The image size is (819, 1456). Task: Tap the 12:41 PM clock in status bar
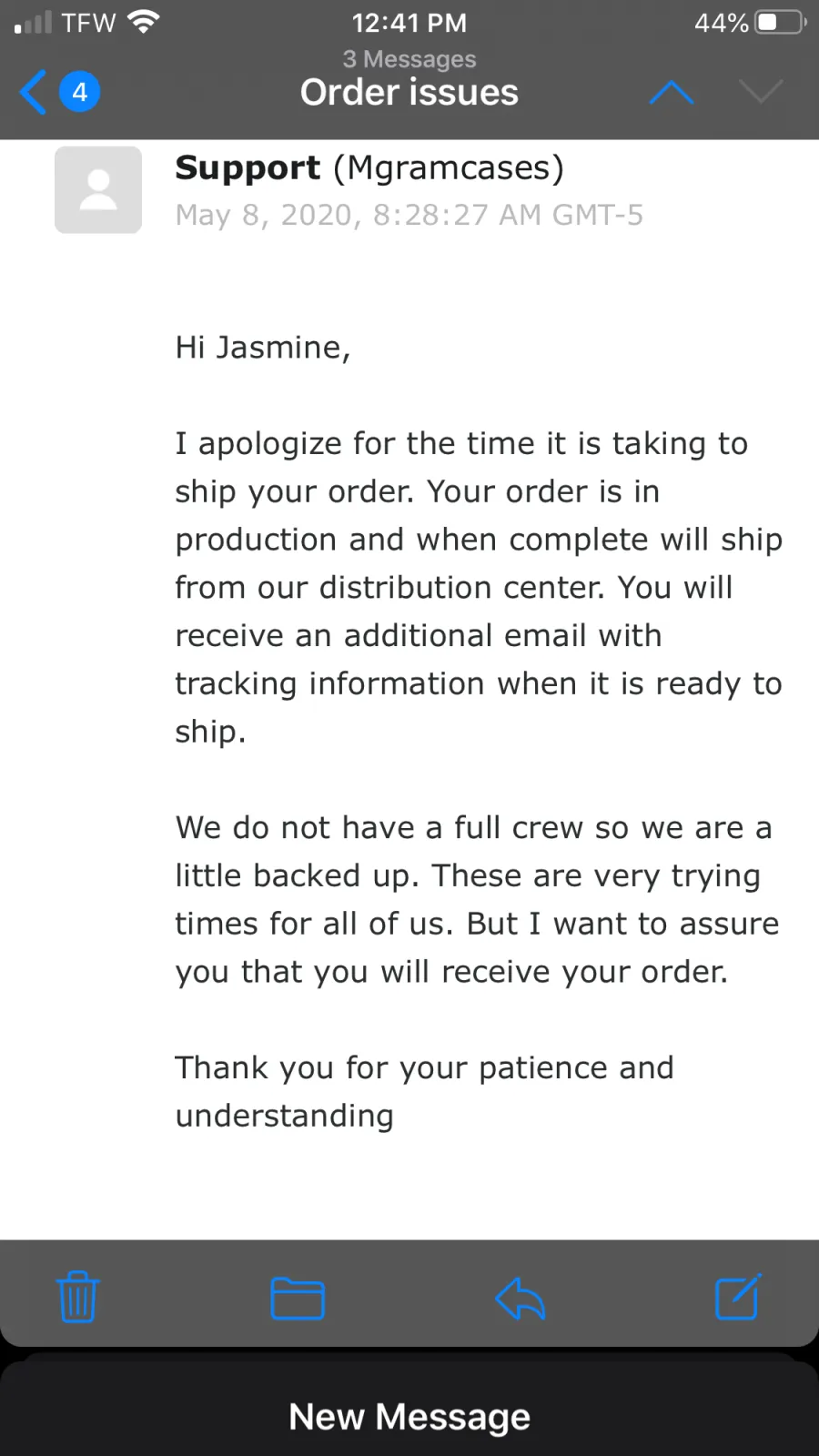pos(409,23)
